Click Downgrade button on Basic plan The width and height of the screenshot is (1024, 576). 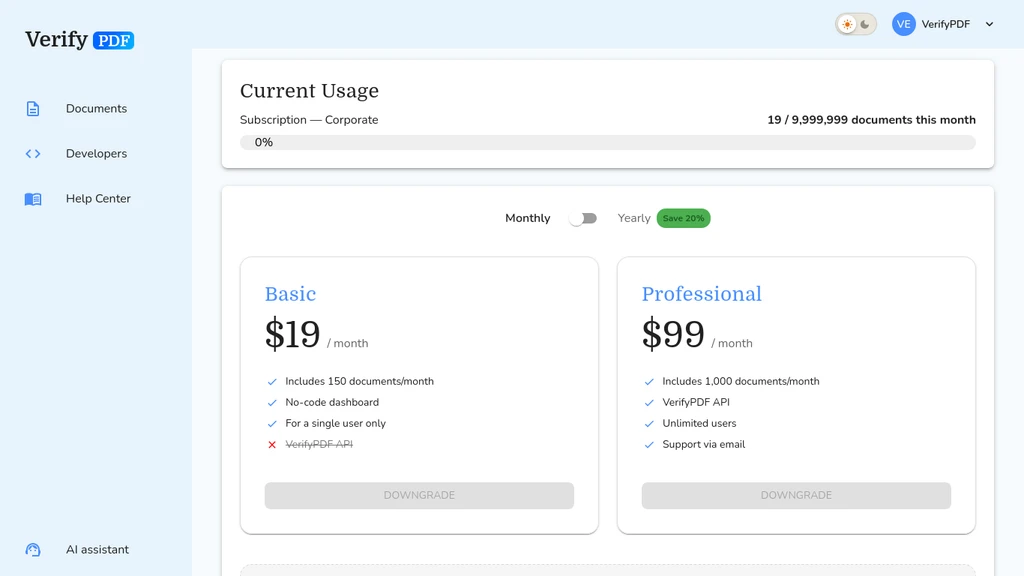pos(419,496)
